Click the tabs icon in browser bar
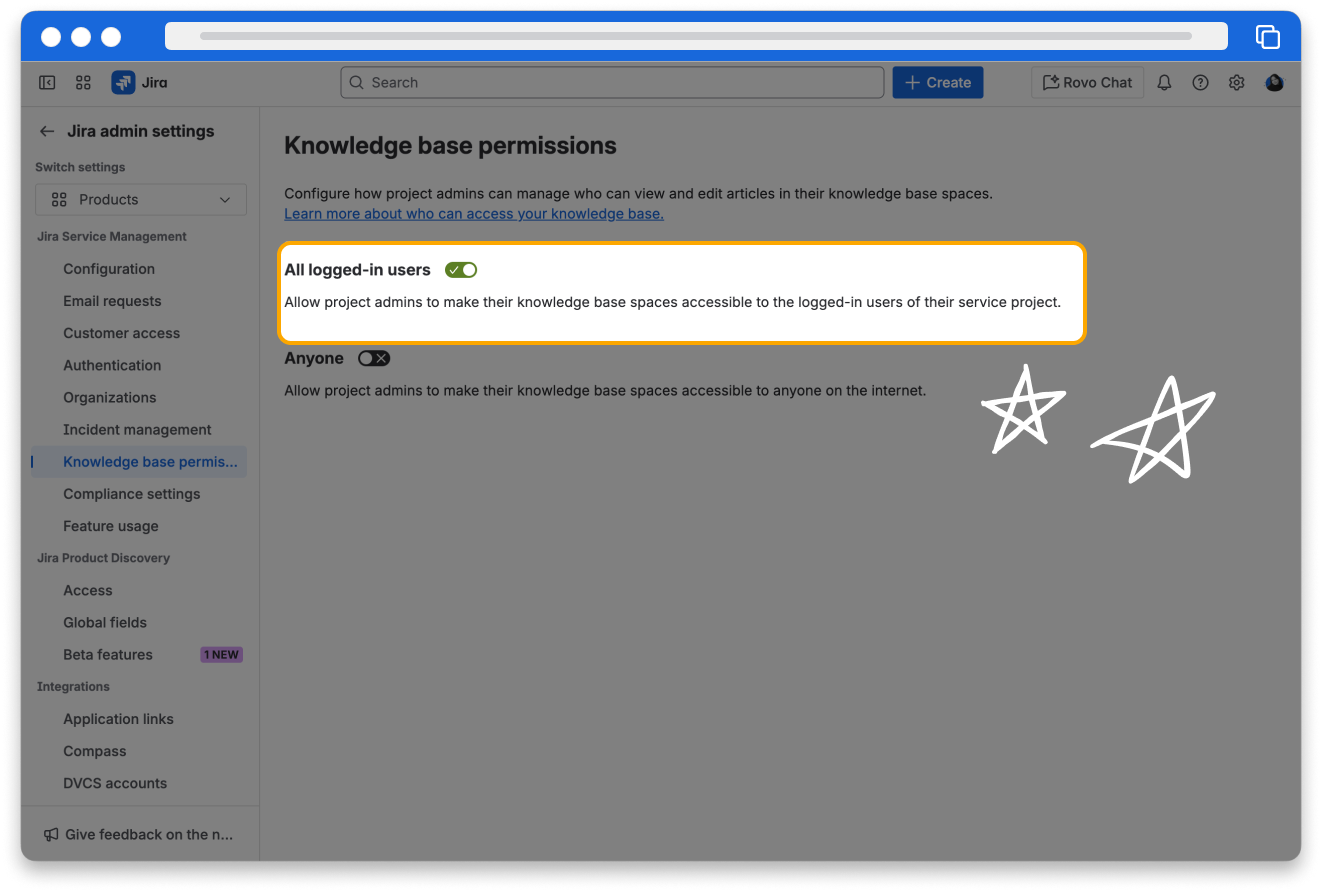The image size is (1322, 892). (x=1267, y=37)
